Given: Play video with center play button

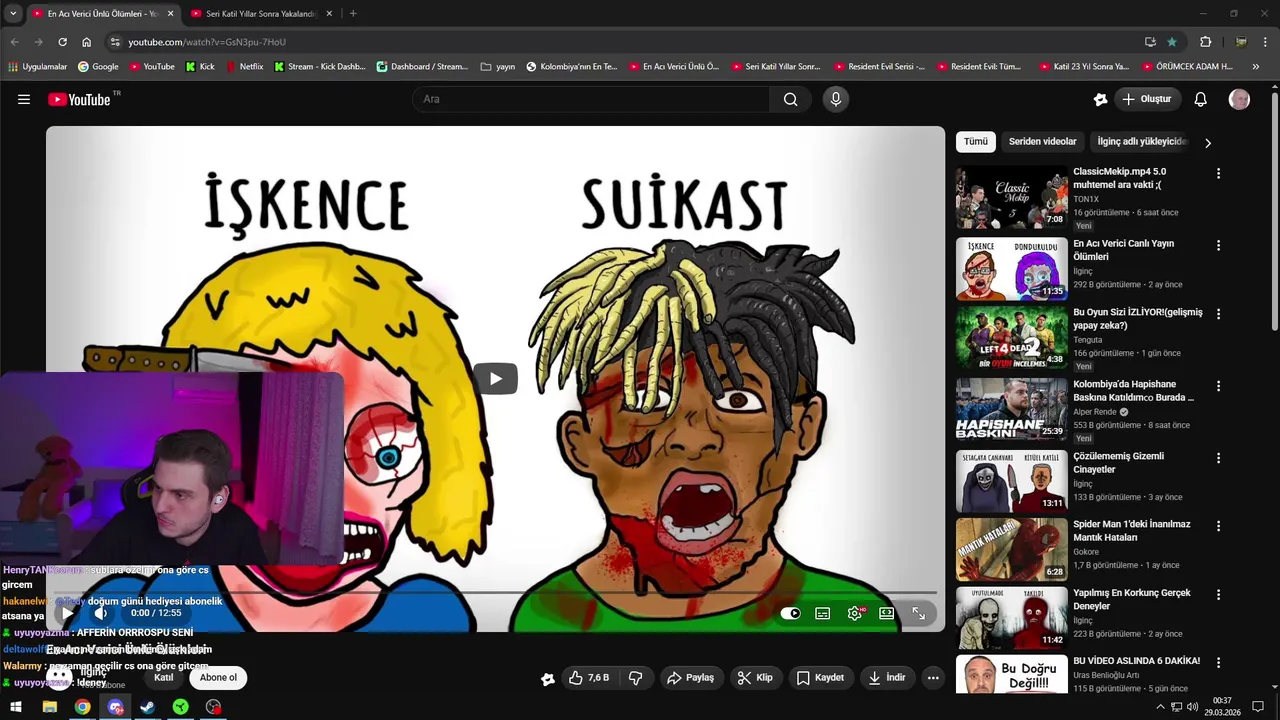Looking at the screenshot, I should [x=495, y=378].
